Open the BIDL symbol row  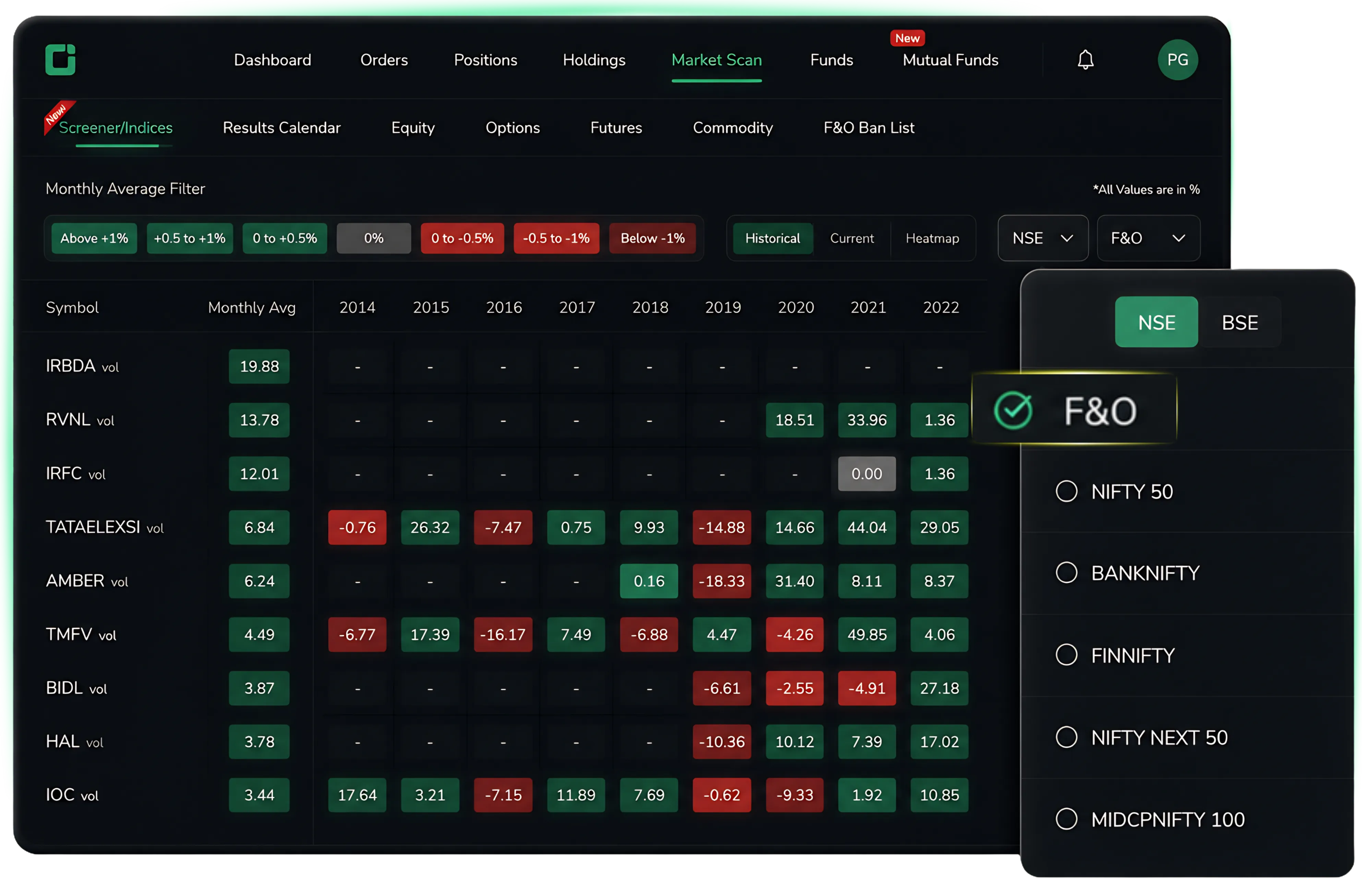coord(76,688)
